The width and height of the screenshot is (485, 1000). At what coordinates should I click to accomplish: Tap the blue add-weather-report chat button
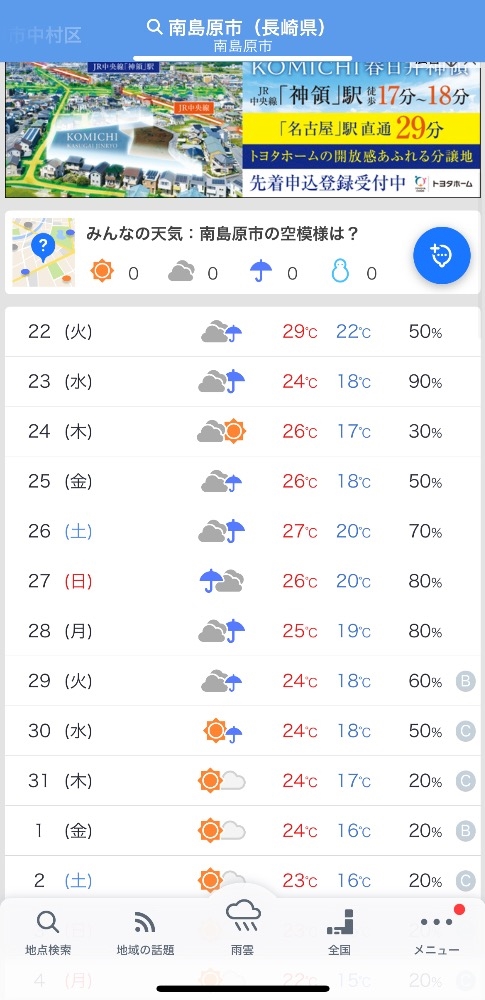pyautogui.click(x=442, y=255)
